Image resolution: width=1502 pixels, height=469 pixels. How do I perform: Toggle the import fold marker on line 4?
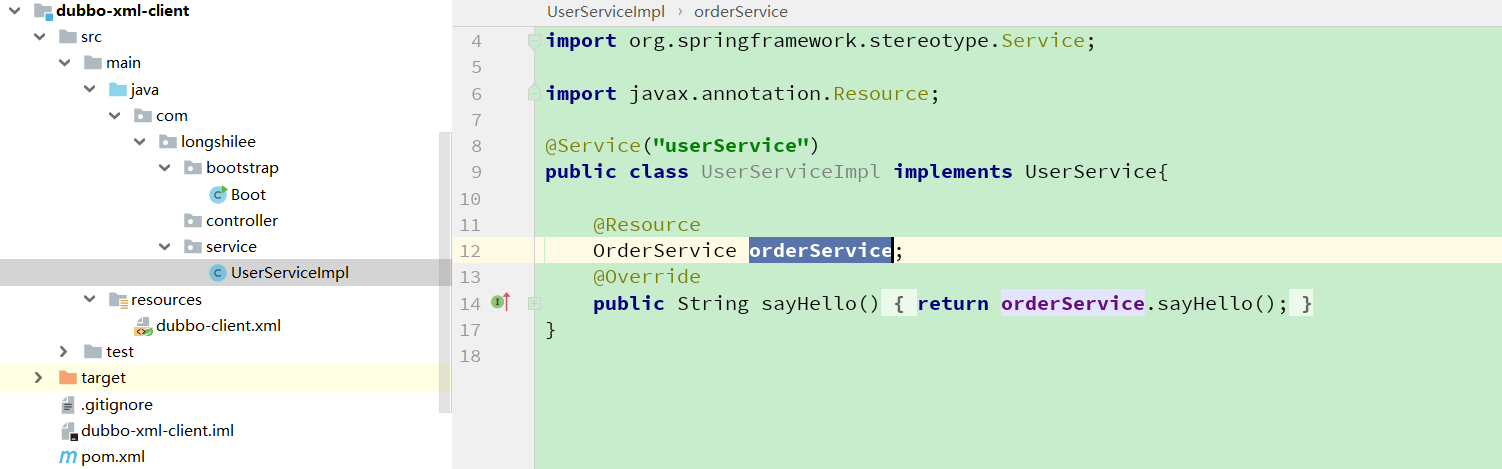click(x=534, y=41)
